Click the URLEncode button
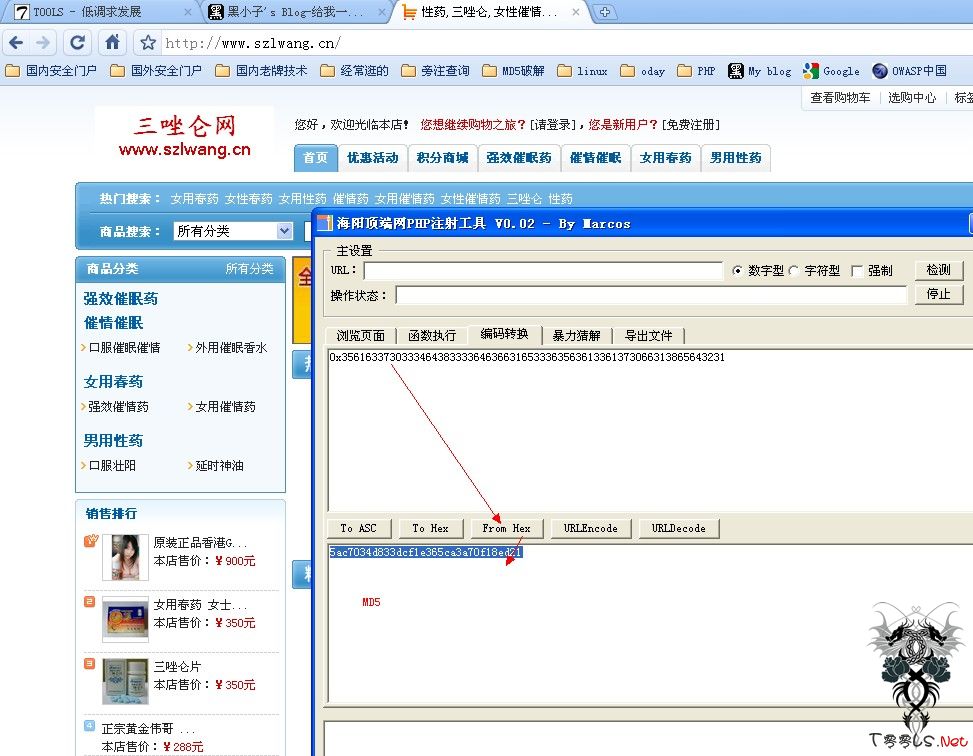 point(591,528)
